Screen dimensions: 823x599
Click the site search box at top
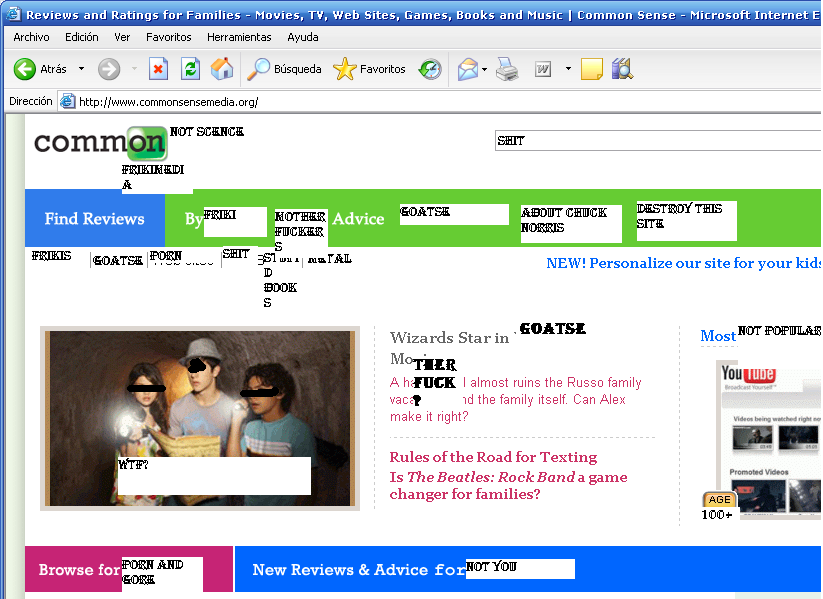point(658,141)
